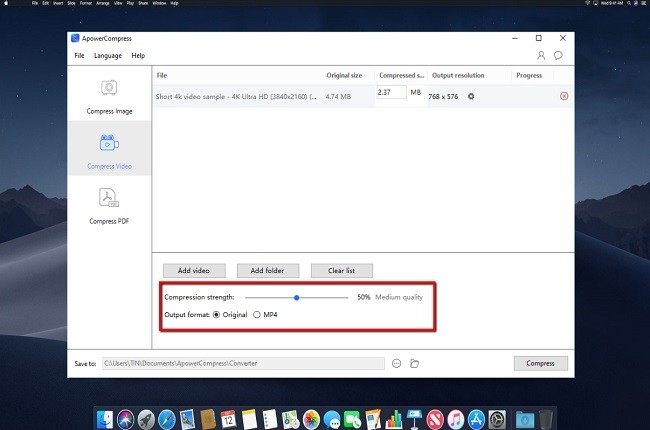
Task: Click the feedback chat bubble icon
Action: pyautogui.click(x=558, y=56)
